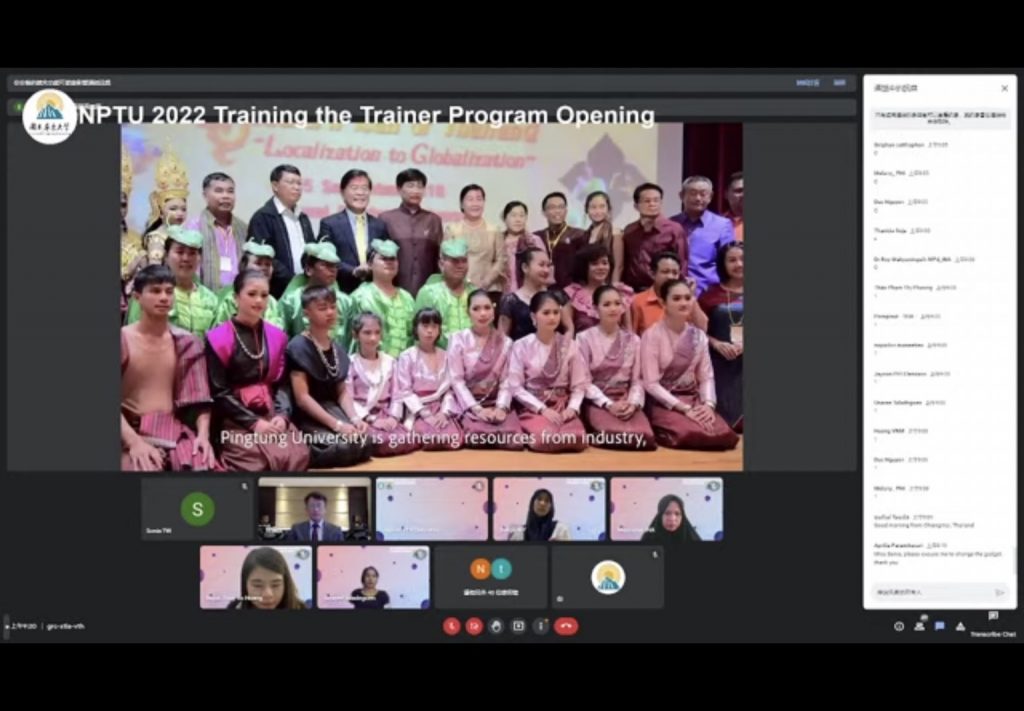Click the send message arrow
Screen dimensions: 1024x711
[x=999, y=592]
